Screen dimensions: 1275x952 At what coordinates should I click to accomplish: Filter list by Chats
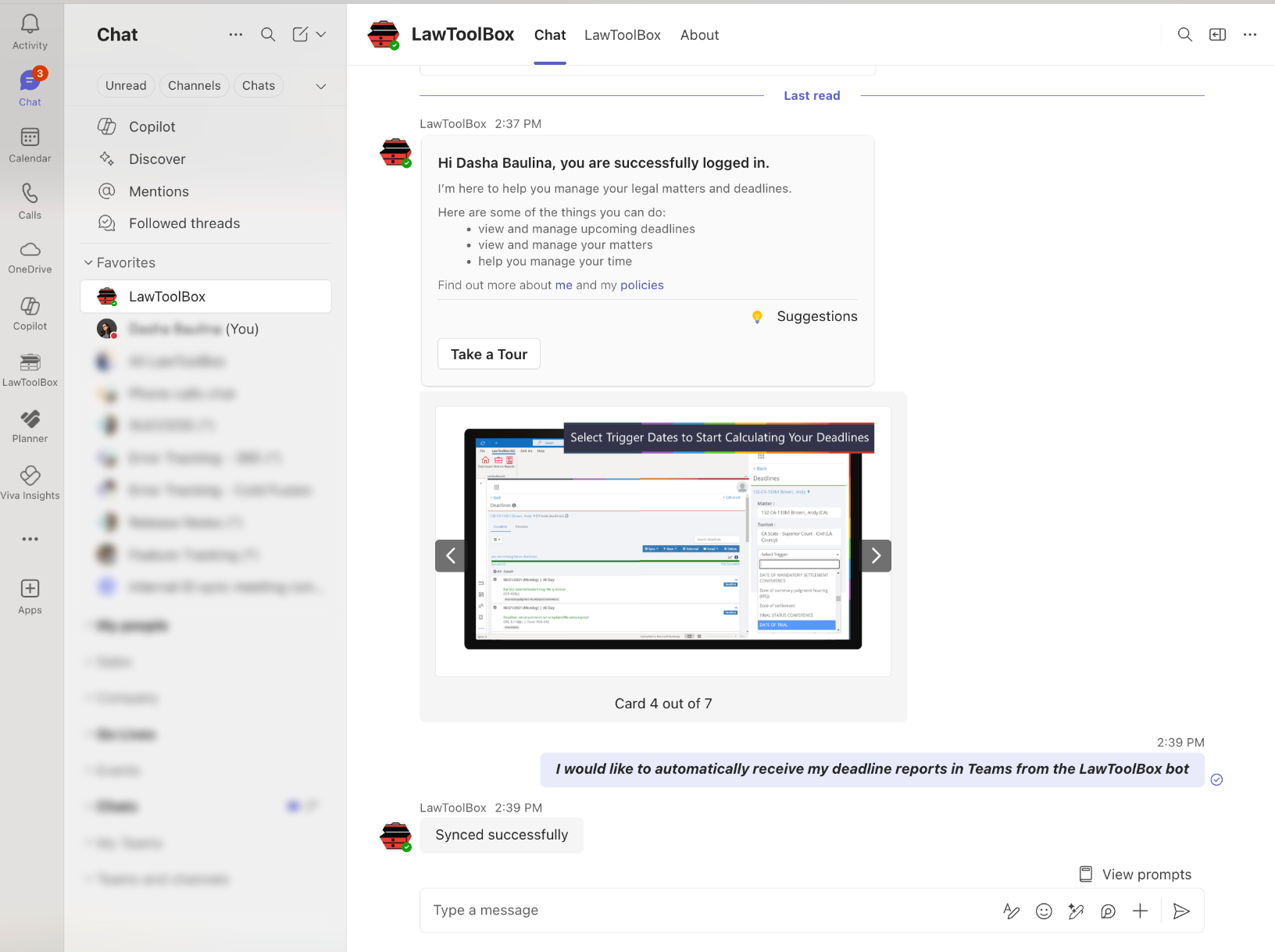259,86
